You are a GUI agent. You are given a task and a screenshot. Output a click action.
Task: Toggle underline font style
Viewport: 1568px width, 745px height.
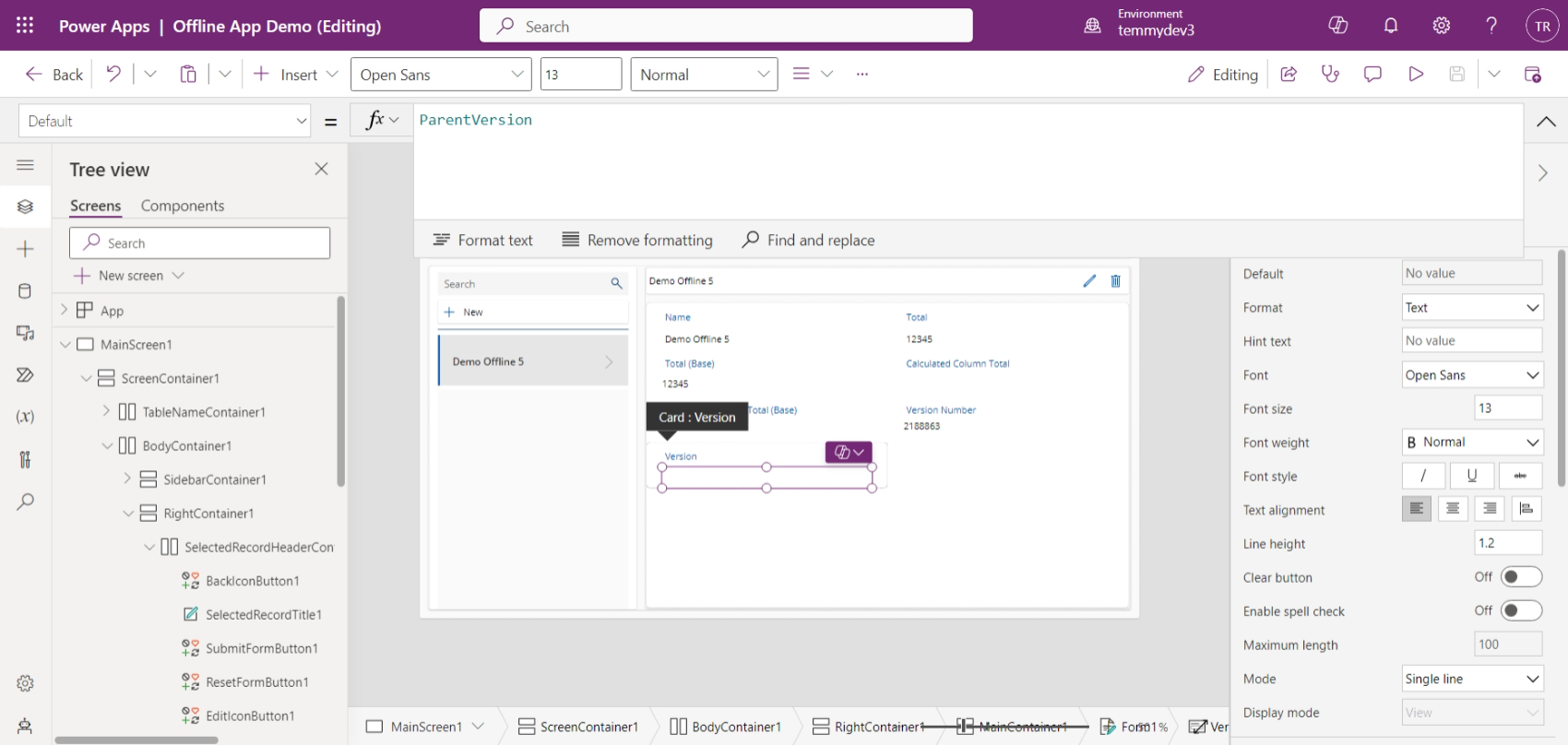coord(1472,476)
